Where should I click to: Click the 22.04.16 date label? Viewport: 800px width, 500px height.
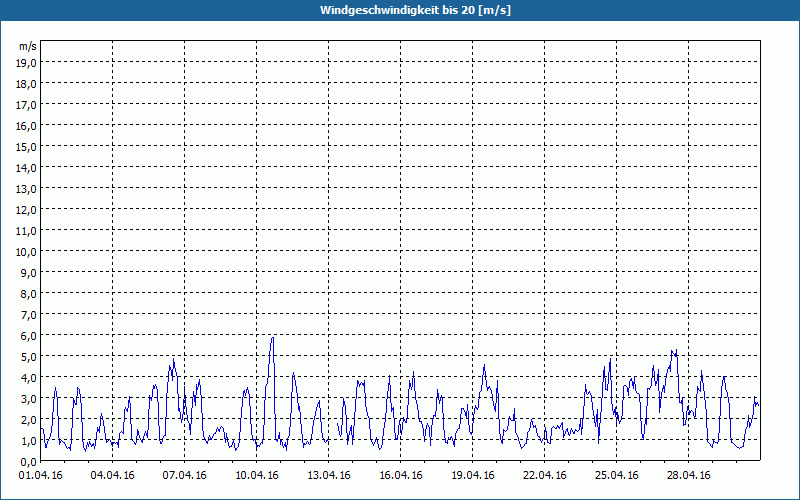[x=544, y=476]
